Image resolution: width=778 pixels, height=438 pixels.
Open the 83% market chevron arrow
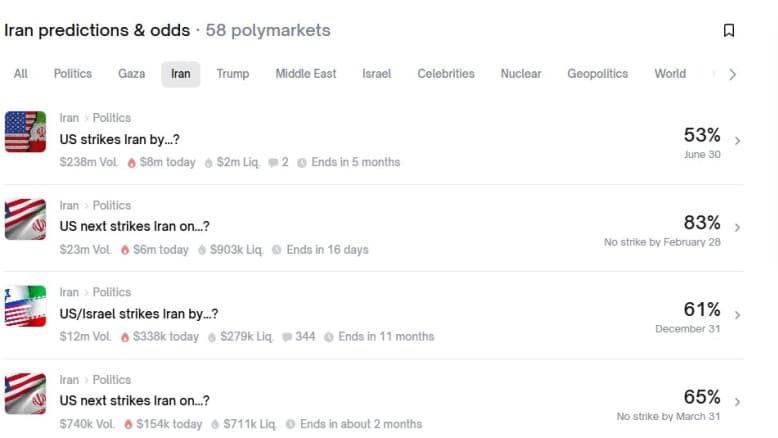pos(737,228)
